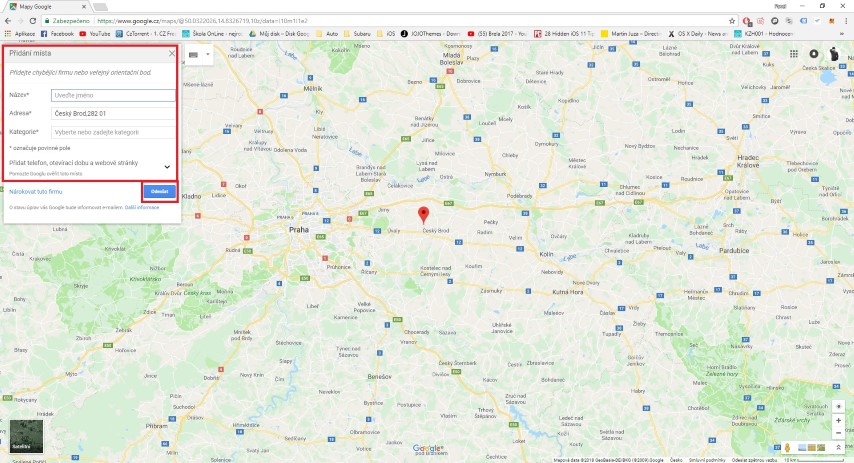Open the keyboard input tools dropdown arrow
854x463 pixels.
pos(208,54)
